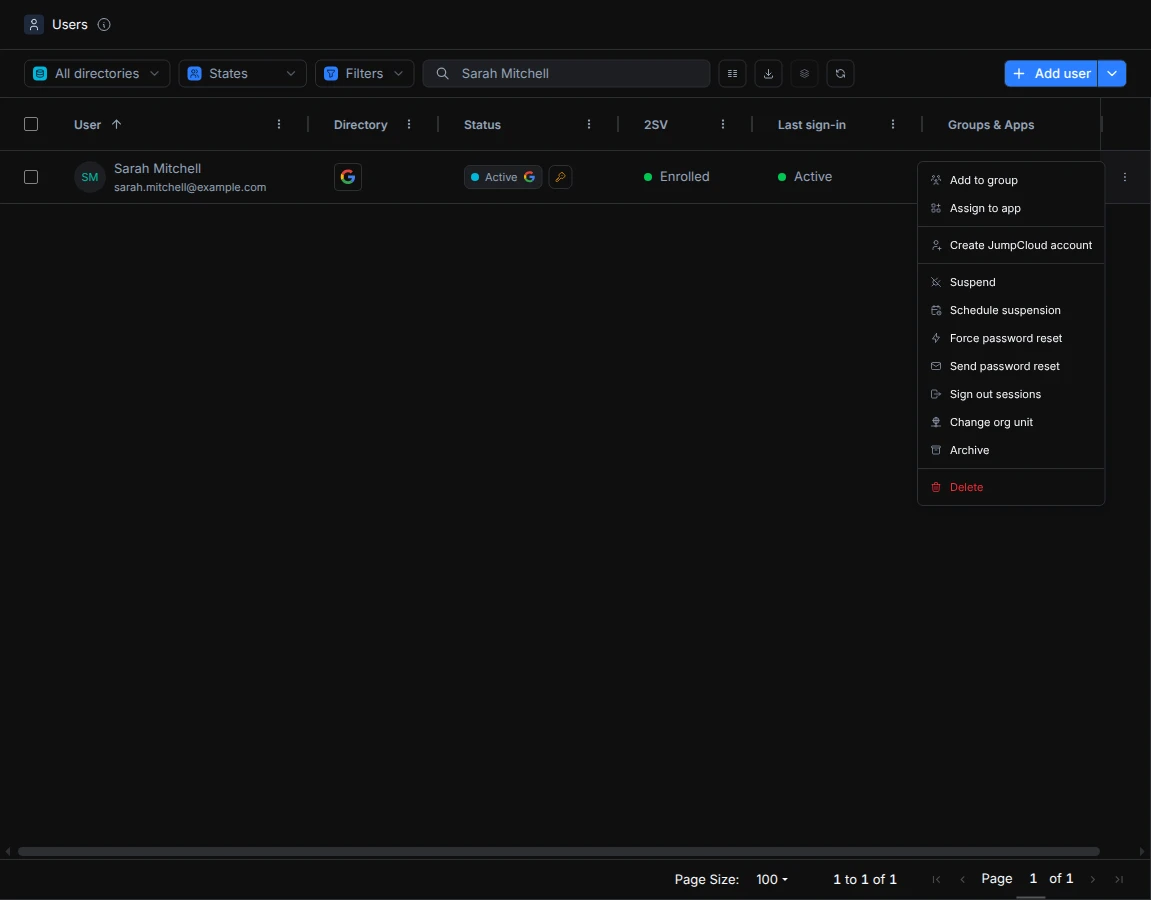
Task: Open the Directory column menu dots
Action: point(409,125)
